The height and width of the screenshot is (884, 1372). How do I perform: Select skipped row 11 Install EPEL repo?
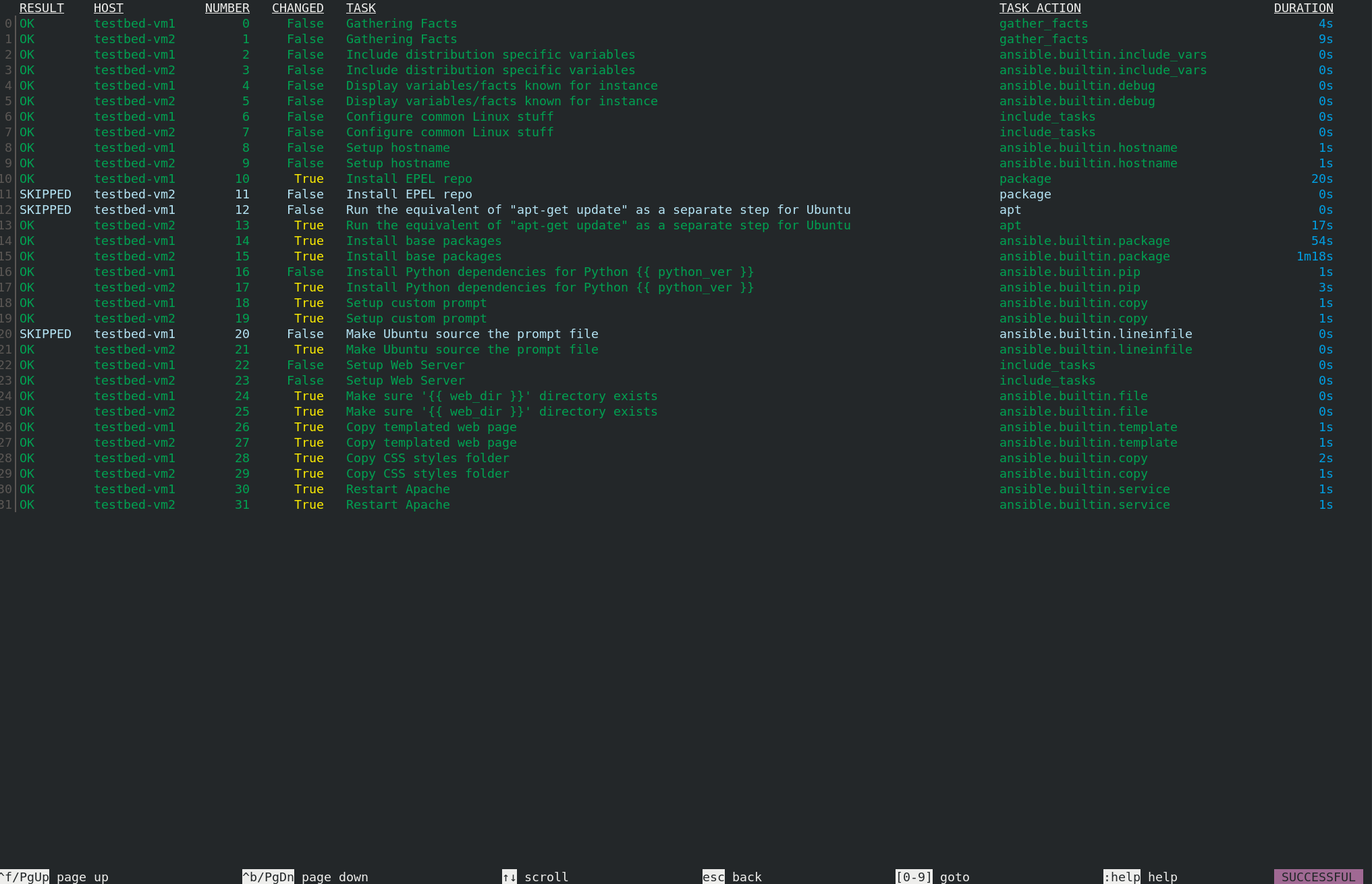coord(408,194)
